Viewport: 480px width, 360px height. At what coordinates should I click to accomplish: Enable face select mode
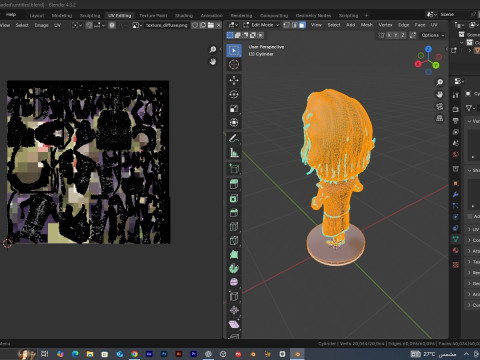pos(302,25)
